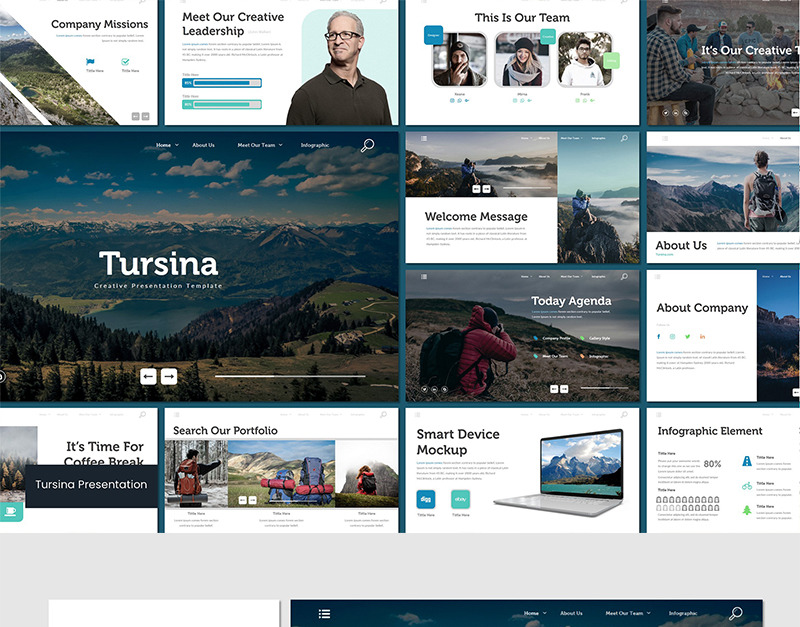
Task: Open Infographic in the Tursina slide menu
Action: (314, 145)
